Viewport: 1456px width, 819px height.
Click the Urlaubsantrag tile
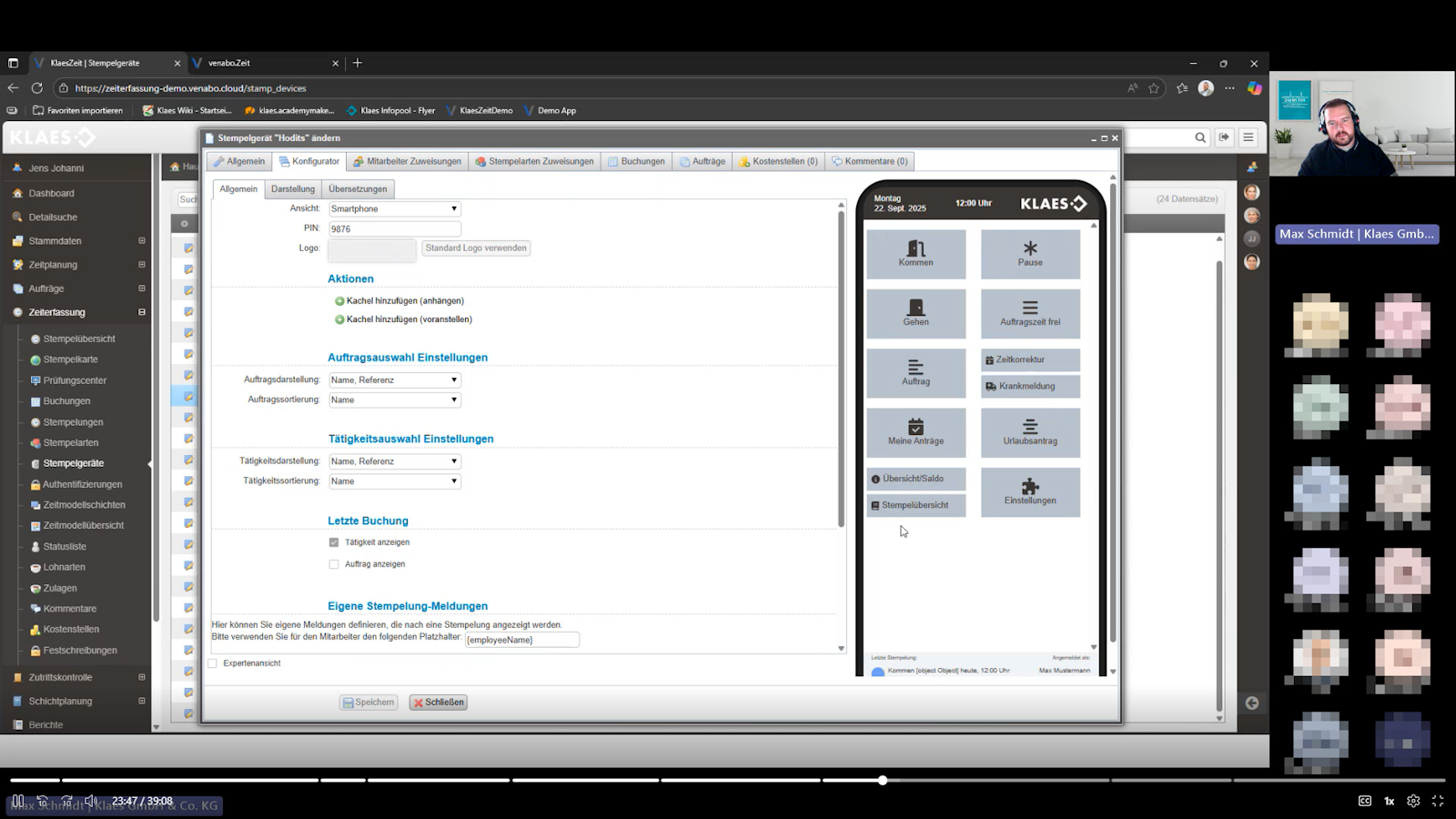(1030, 432)
